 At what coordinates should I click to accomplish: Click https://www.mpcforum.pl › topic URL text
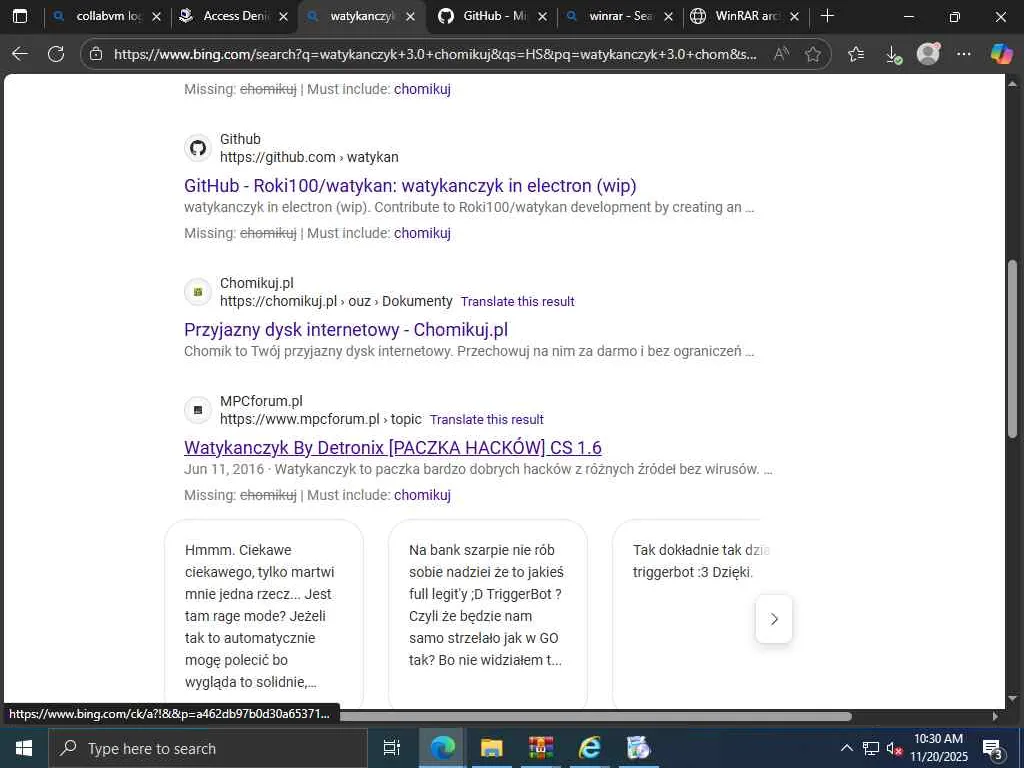pos(321,419)
